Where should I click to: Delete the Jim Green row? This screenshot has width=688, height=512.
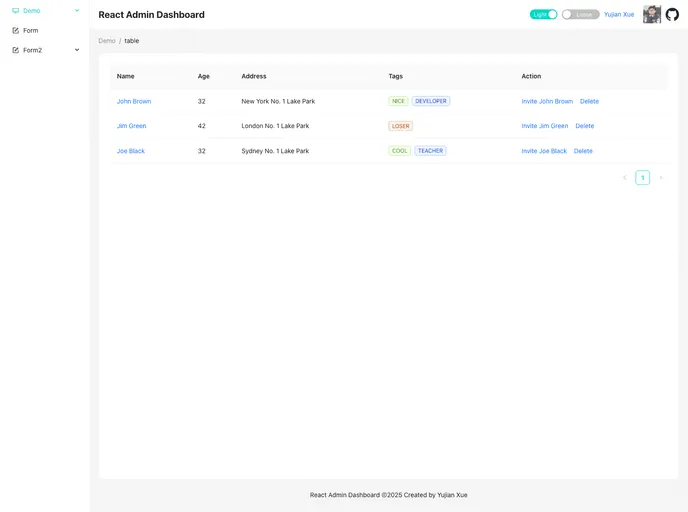(584, 126)
